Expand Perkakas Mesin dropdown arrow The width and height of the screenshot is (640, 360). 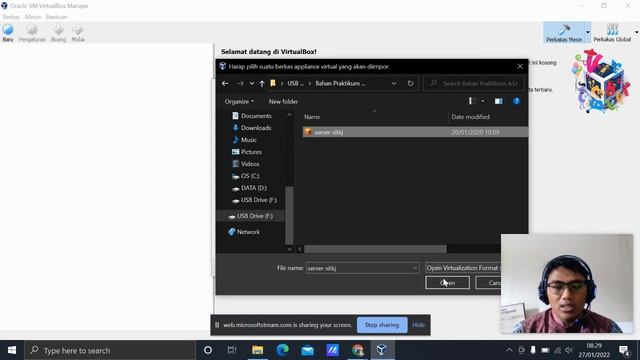click(588, 33)
